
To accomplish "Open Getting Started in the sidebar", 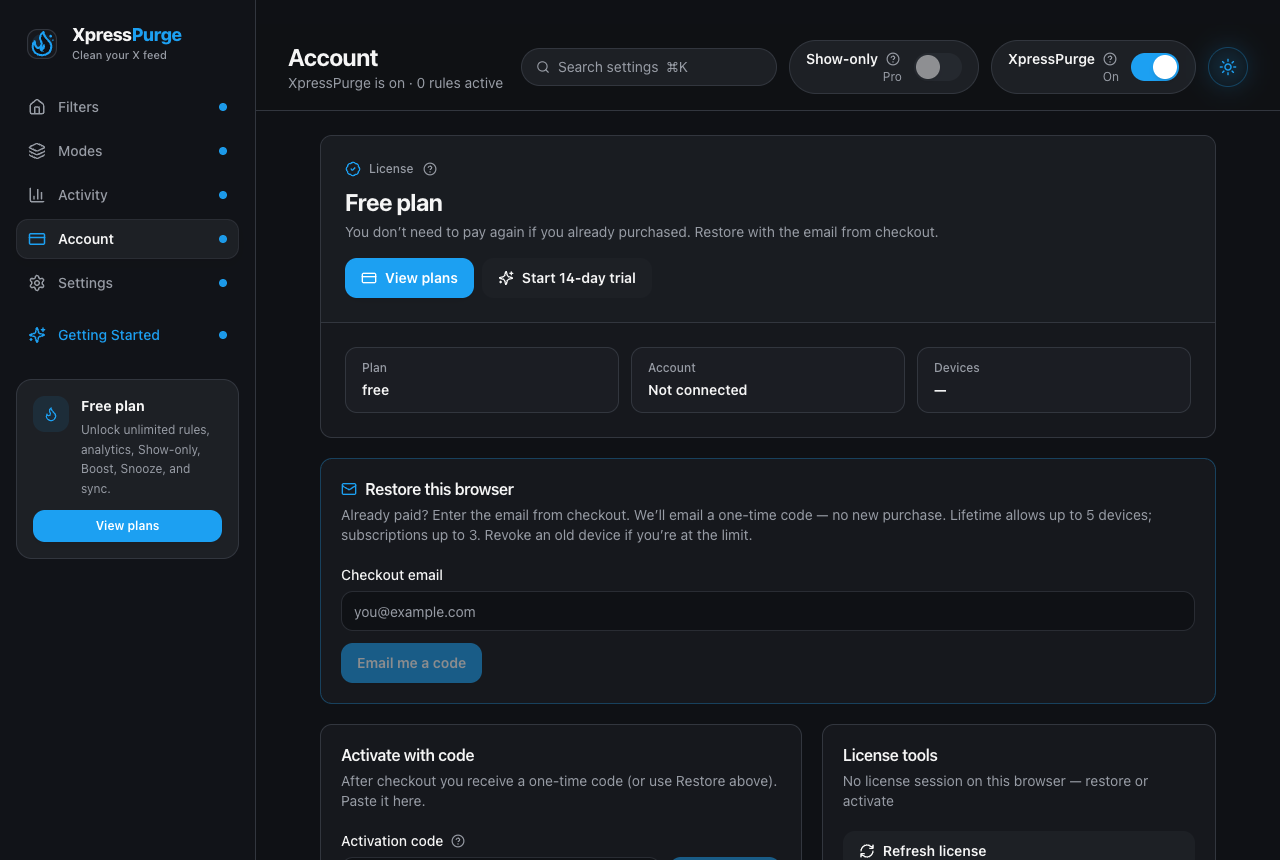I will coord(127,335).
